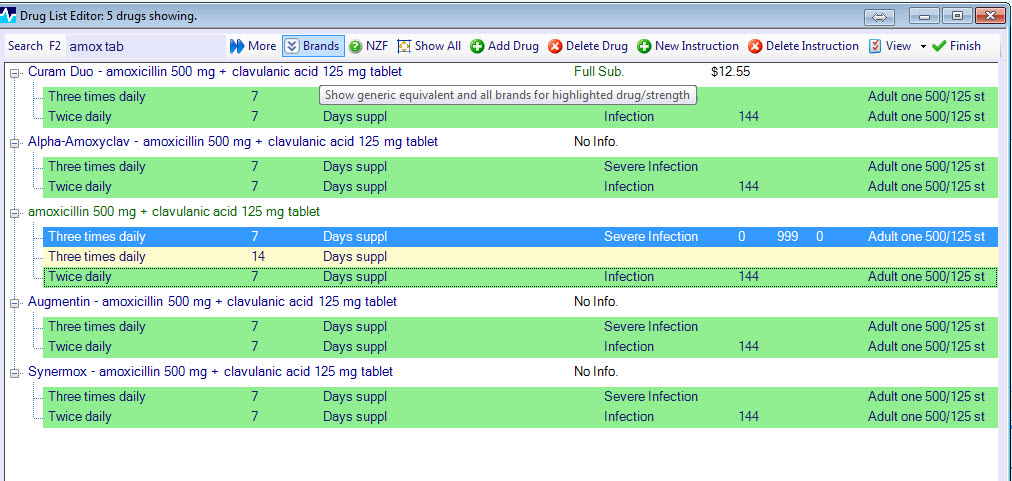This screenshot has height=481, width=1012.
Task: Click the More arrows icon
Action: click(237, 46)
